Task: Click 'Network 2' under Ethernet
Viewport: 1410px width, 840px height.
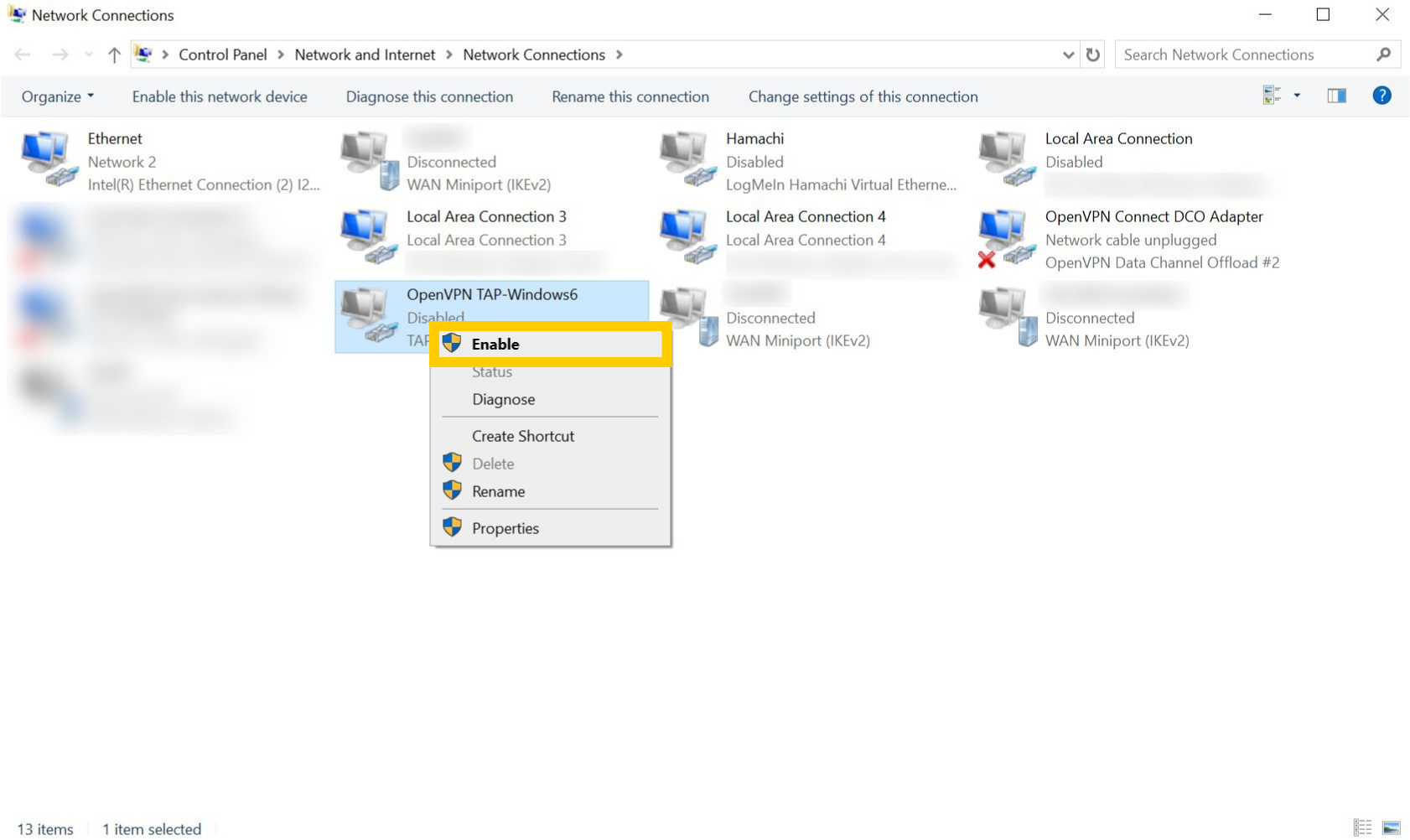Action: [122, 162]
